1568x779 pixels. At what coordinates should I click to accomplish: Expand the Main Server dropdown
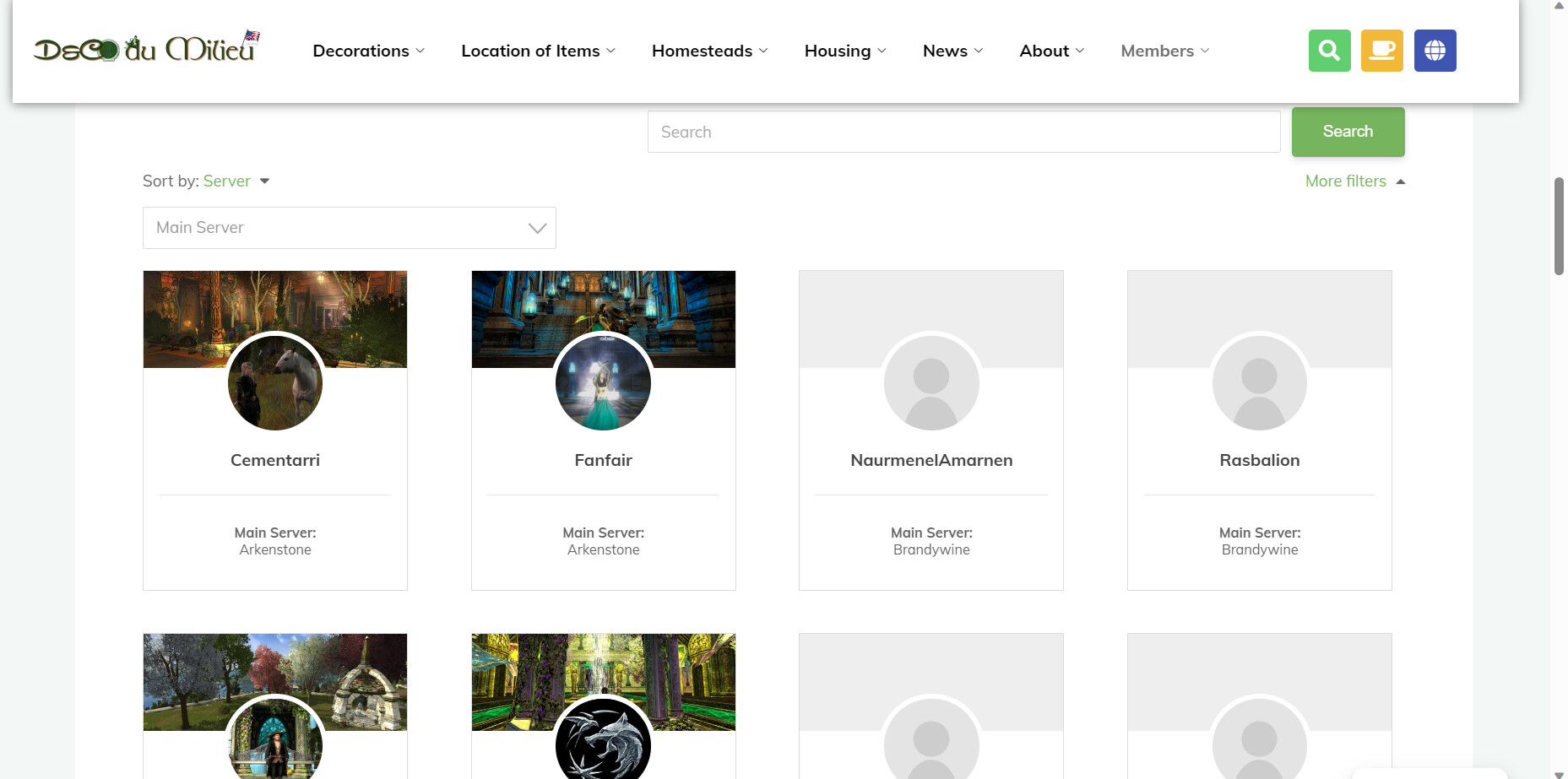[x=349, y=228]
